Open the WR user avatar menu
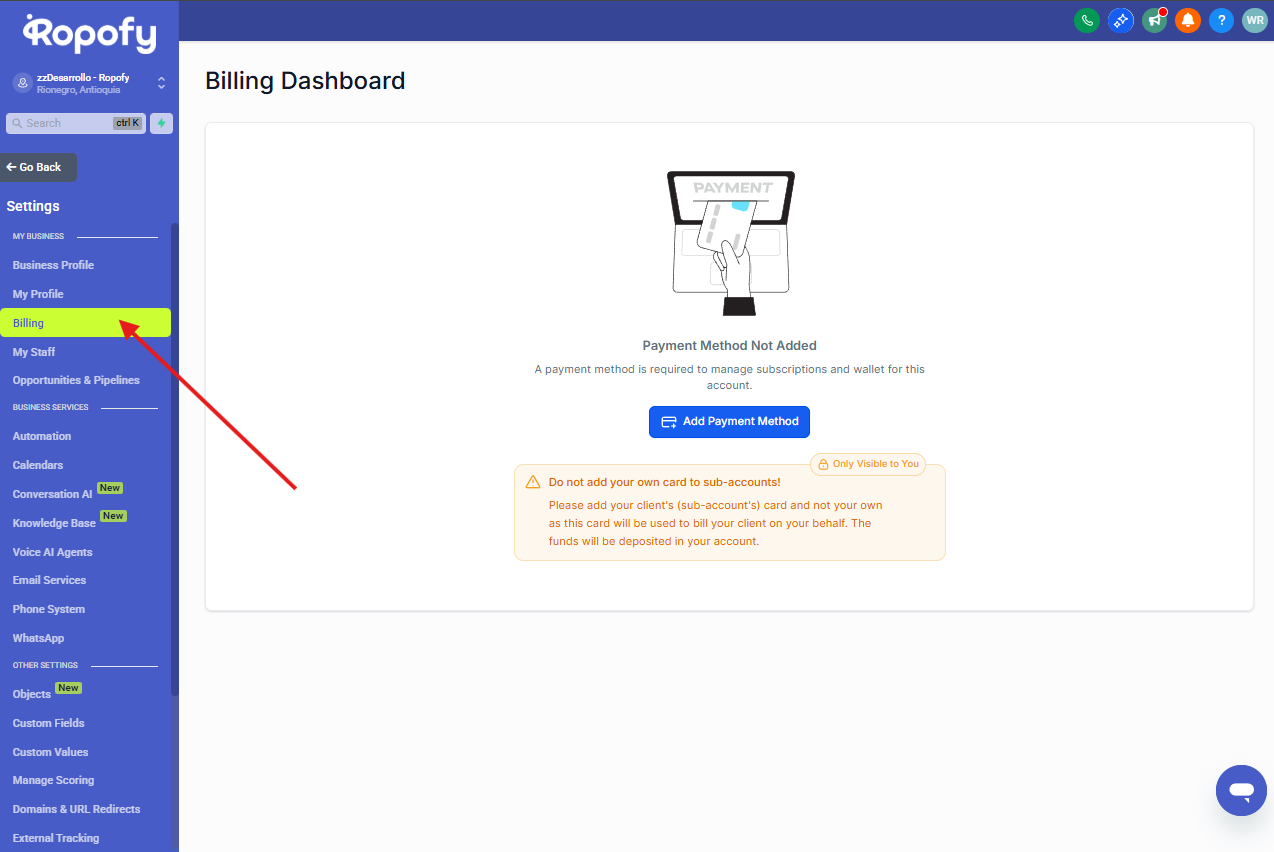1274x852 pixels. (1254, 20)
